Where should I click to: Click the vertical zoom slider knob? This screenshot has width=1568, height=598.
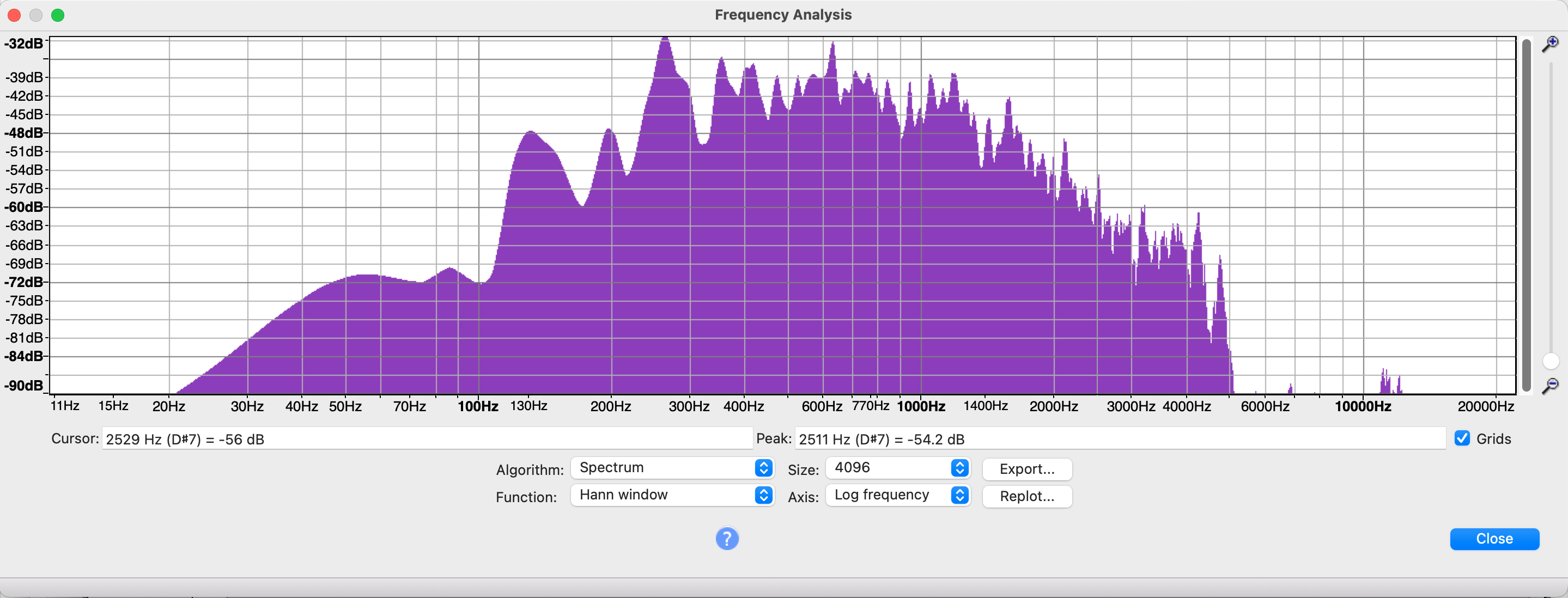(x=1551, y=361)
